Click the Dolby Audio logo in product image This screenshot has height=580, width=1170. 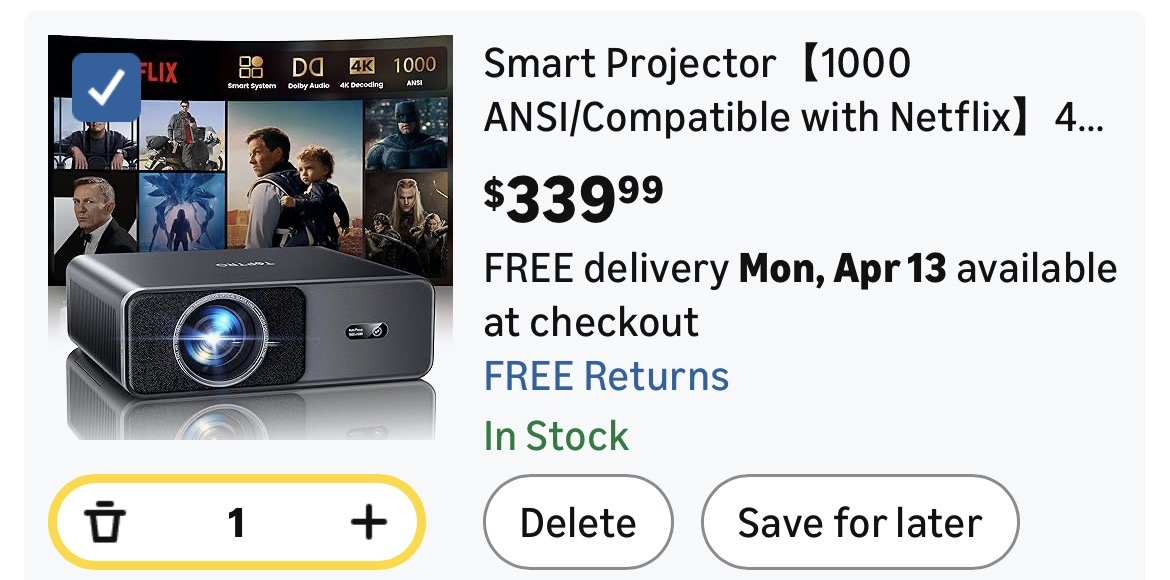pyautogui.click(x=306, y=71)
